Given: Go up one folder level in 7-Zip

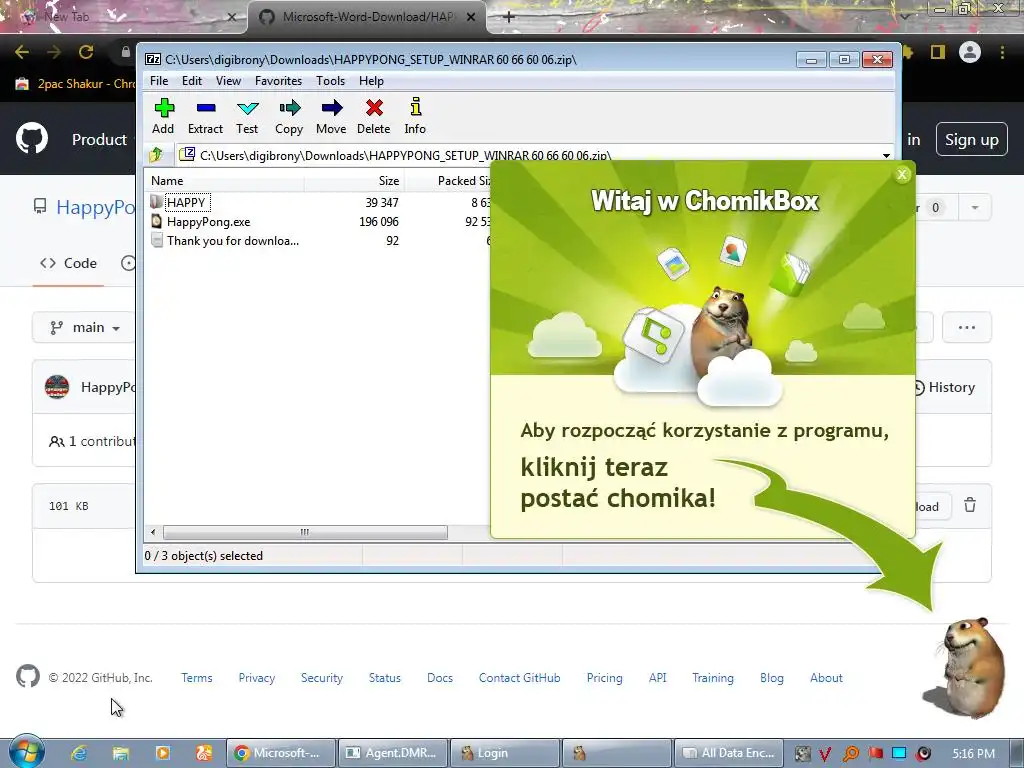Looking at the screenshot, I should (156, 155).
